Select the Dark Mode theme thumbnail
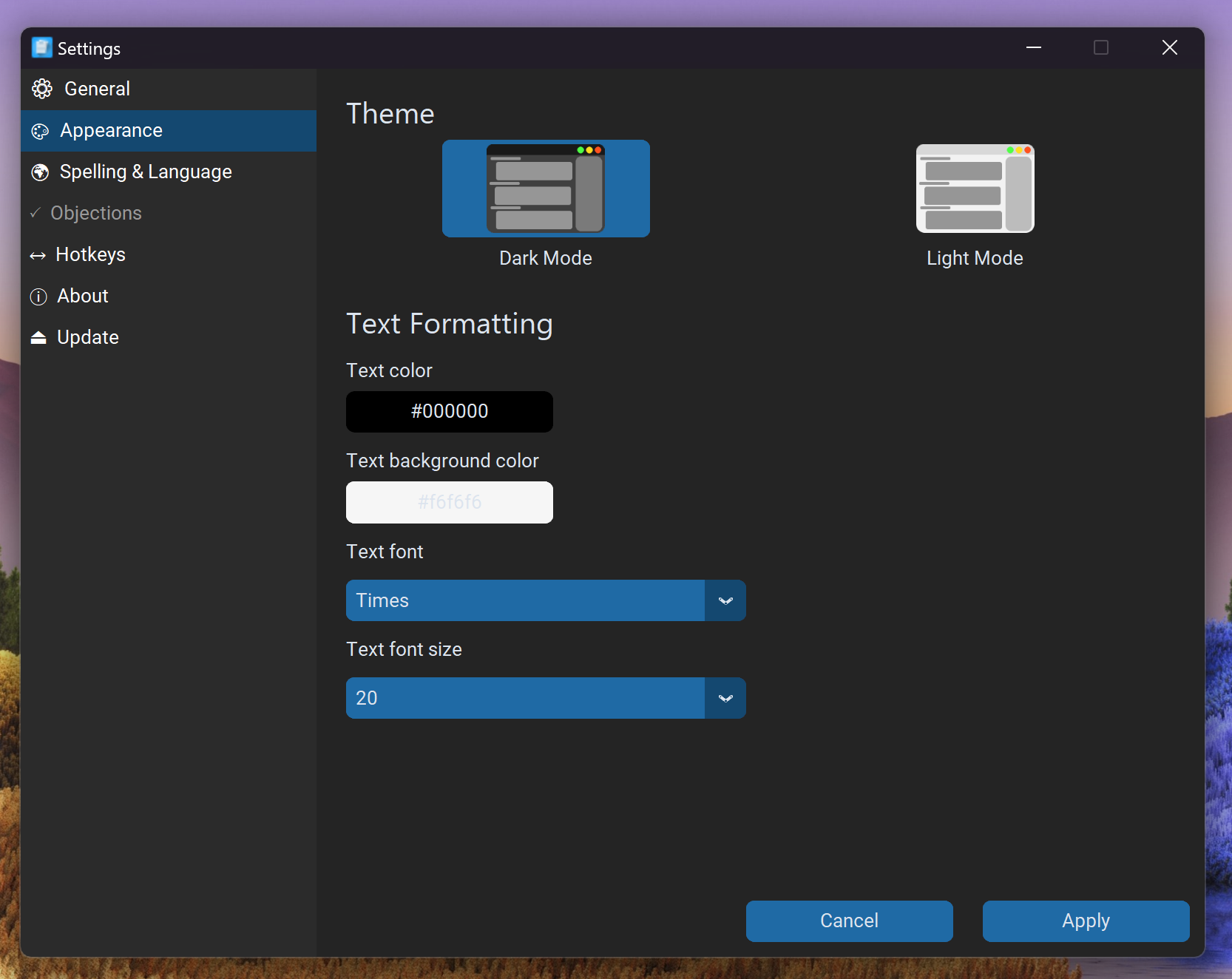 [x=546, y=189]
